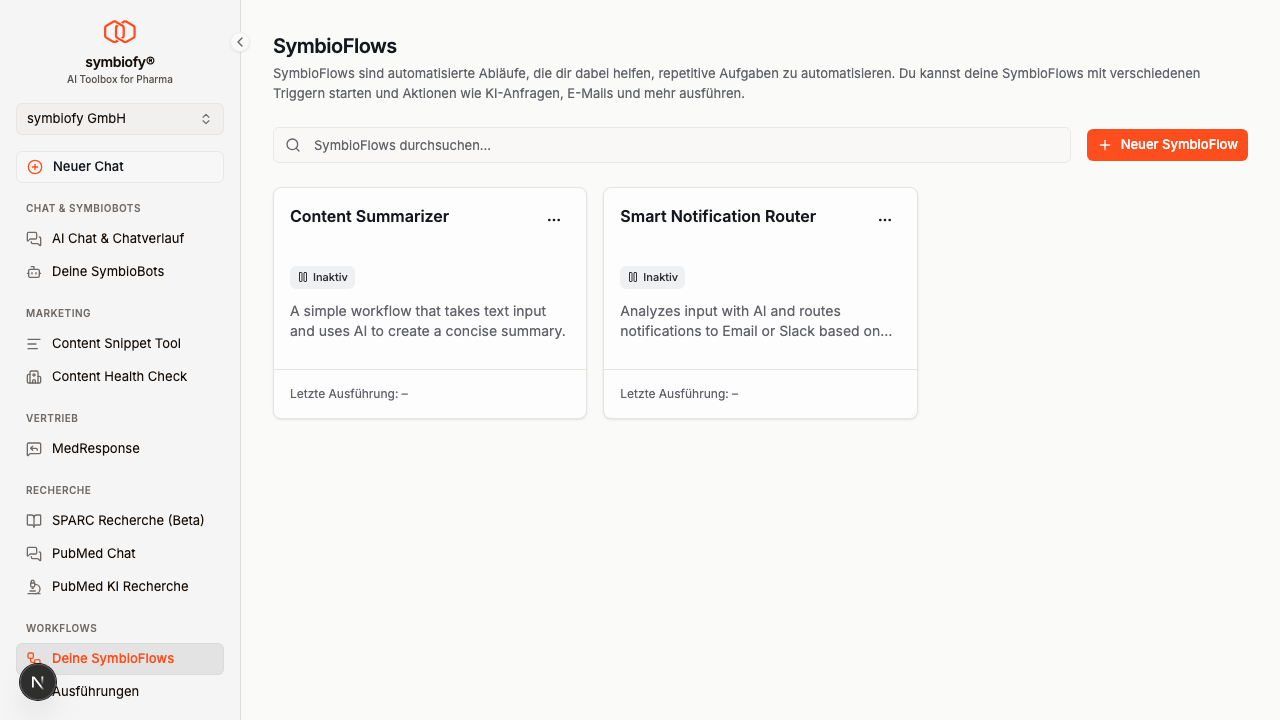
Task: Toggle Inaktiv on Smart Notification Router
Action: [652, 277]
